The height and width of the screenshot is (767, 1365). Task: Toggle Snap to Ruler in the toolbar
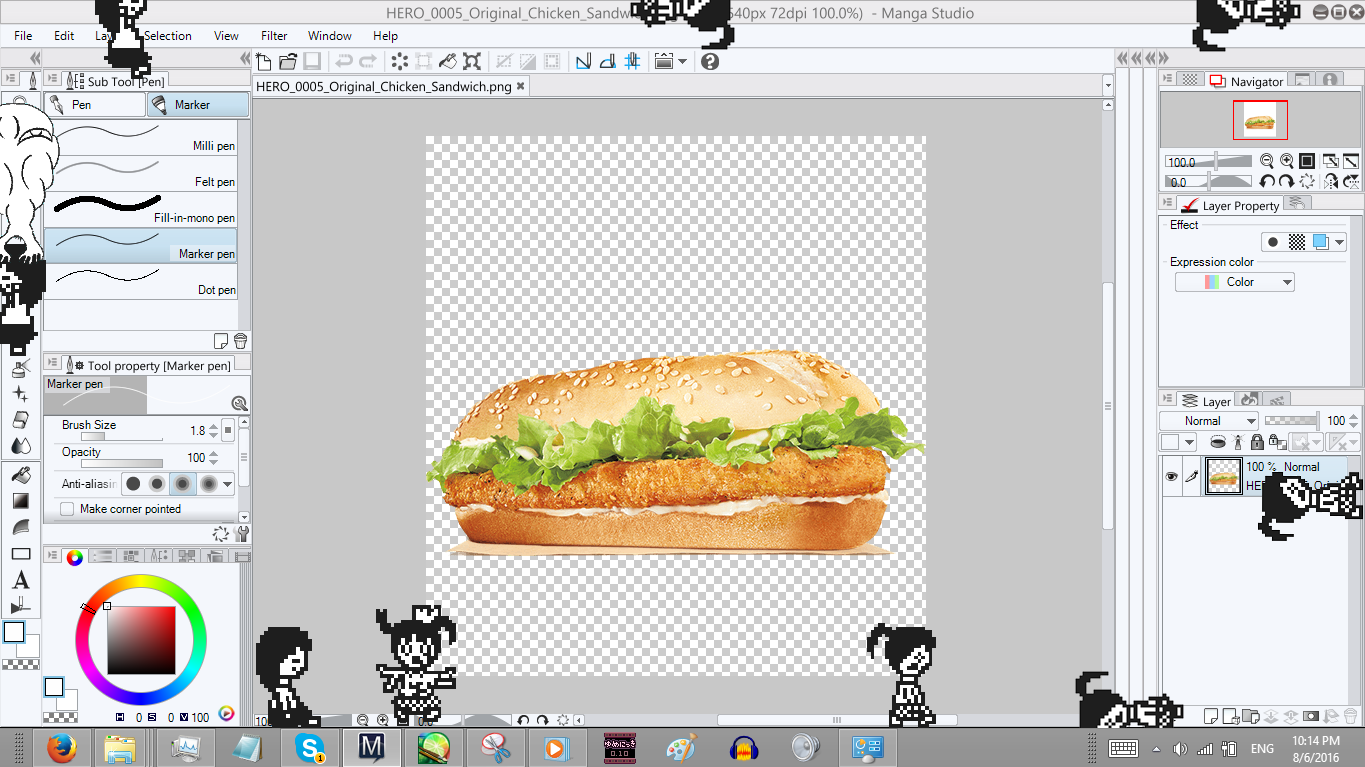pyautogui.click(x=583, y=61)
